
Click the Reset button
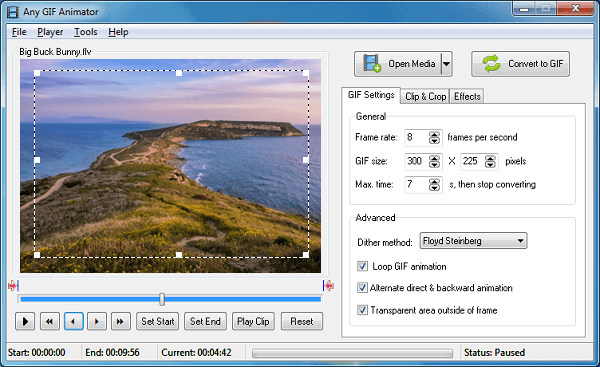(x=302, y=321)
